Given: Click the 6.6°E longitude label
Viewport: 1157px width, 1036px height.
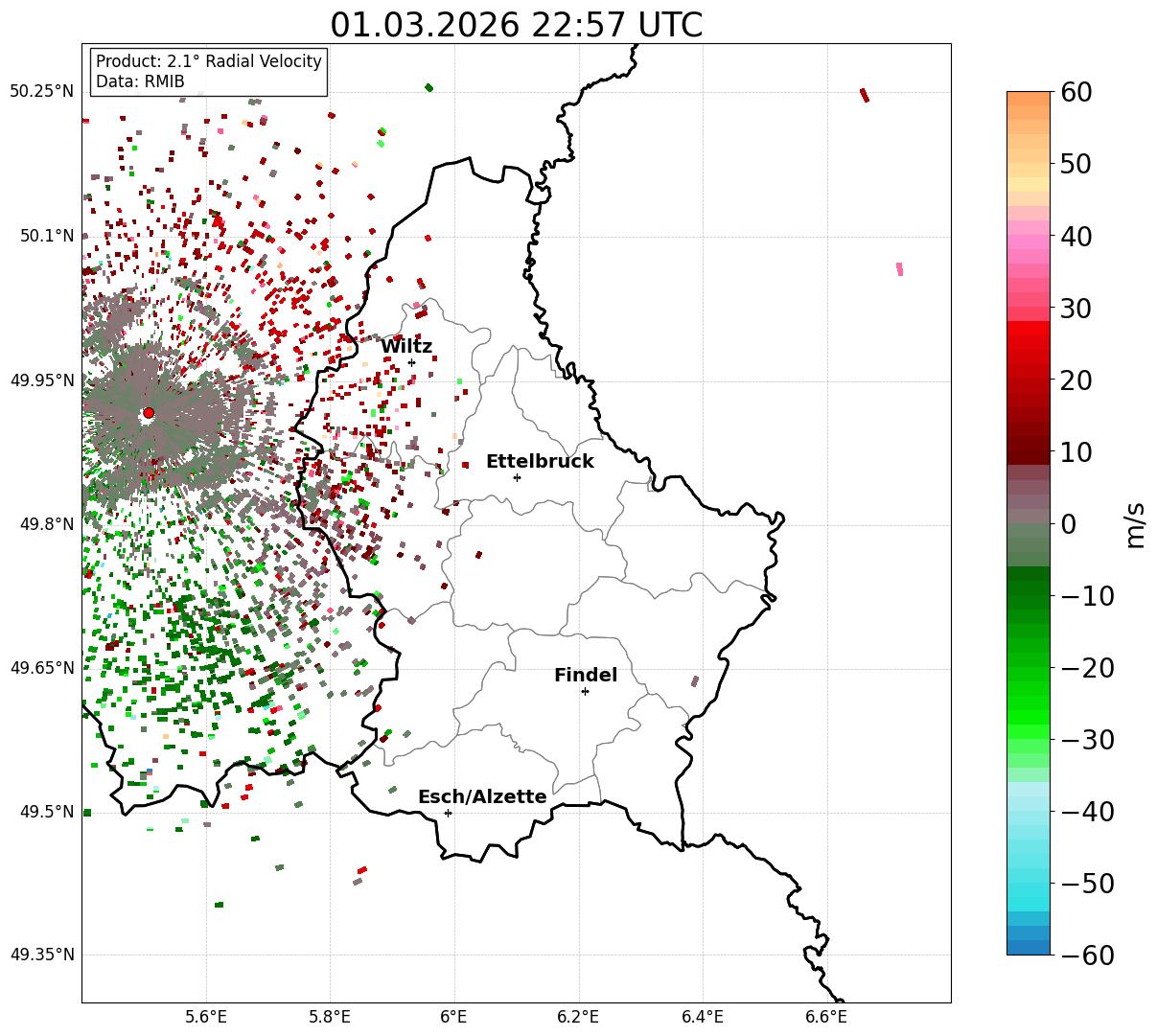Looking at the screenshot, I should point(826,1016).
